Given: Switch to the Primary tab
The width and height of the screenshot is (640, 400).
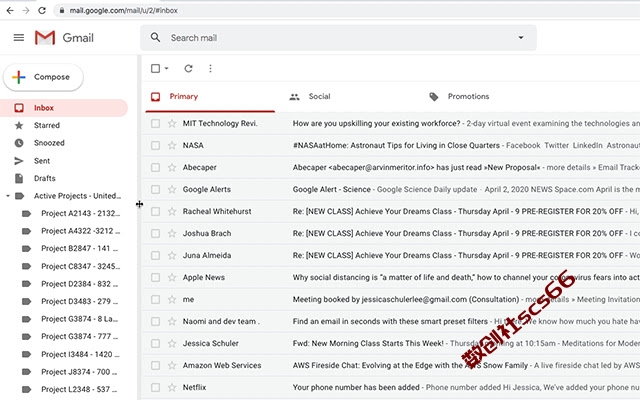Looking at the screenshot, I should (210, 97).
